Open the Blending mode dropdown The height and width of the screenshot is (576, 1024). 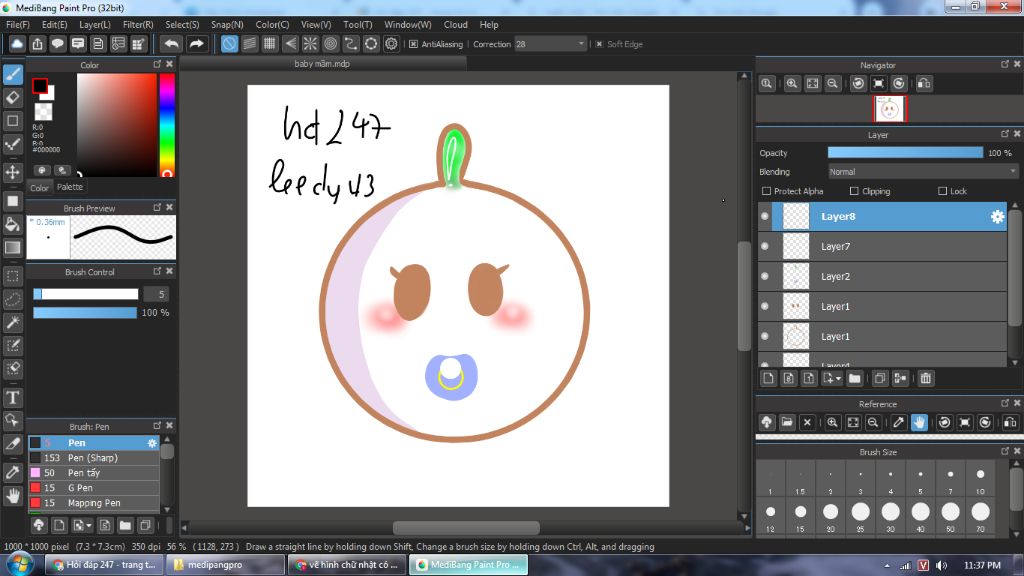[x=922, y=172]
